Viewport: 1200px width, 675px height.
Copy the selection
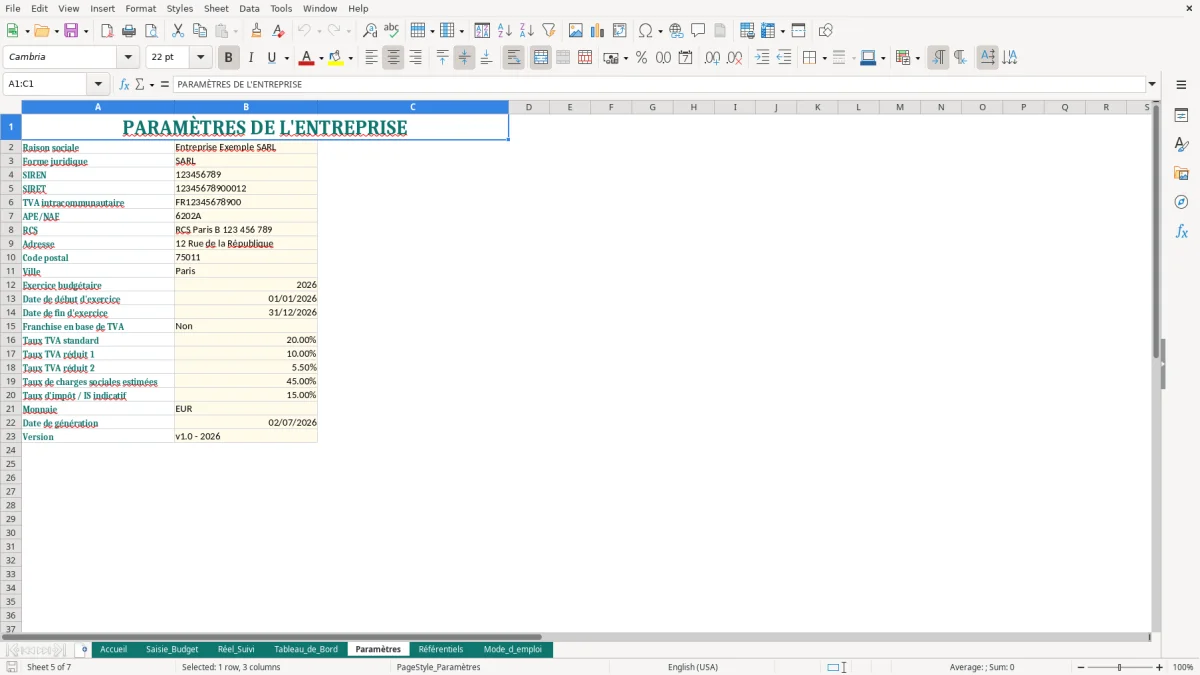[200, 31]
